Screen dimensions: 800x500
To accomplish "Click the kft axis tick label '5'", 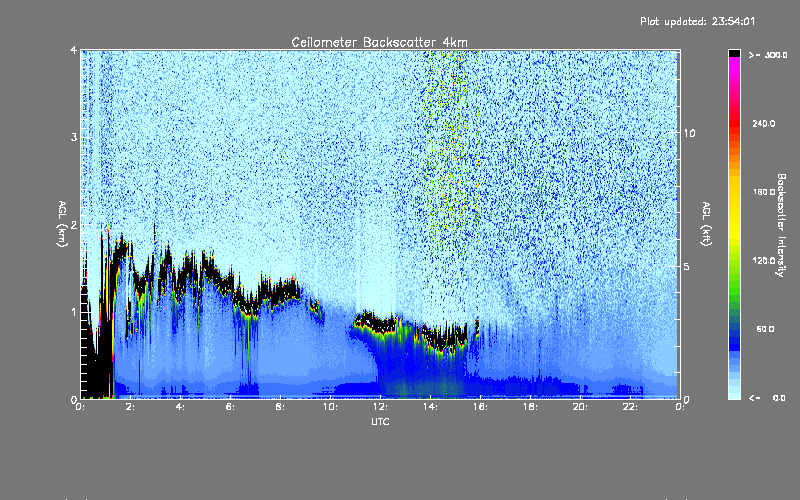I will pyautogui.click(x=686, y=267).
